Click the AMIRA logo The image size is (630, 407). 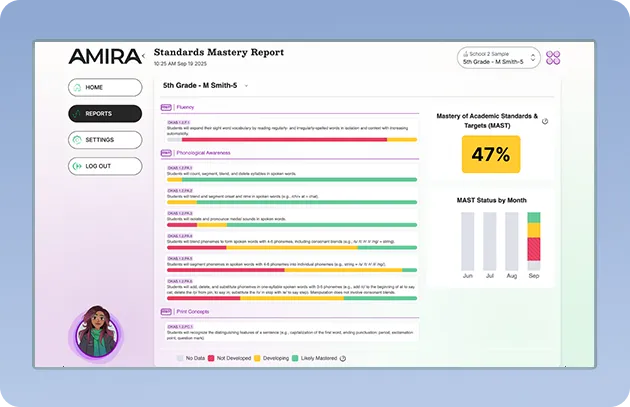(104, 56)
